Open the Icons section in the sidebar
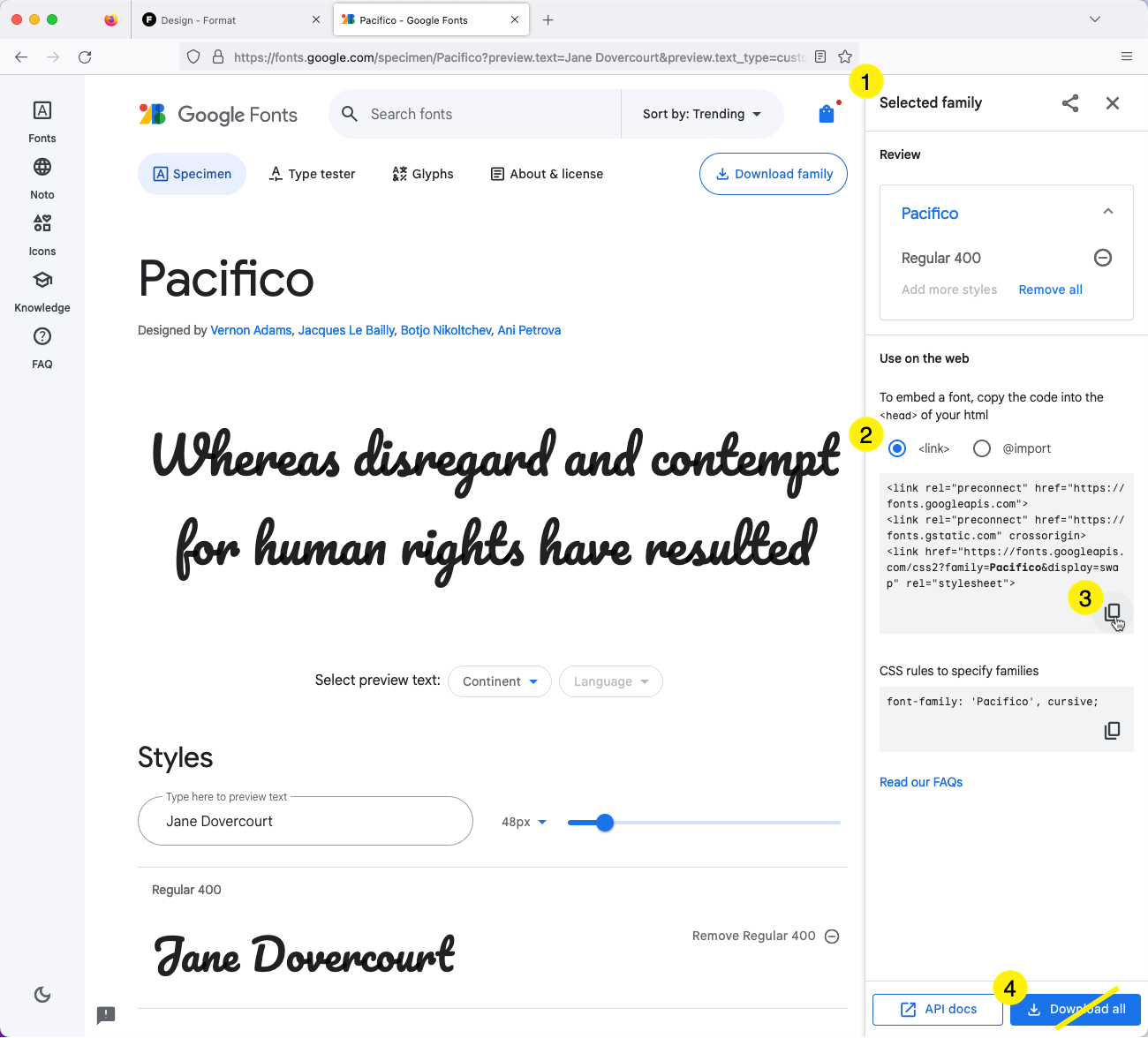Image resolution: width=1148 pixels, height=1038 pixels. [42, 234]
